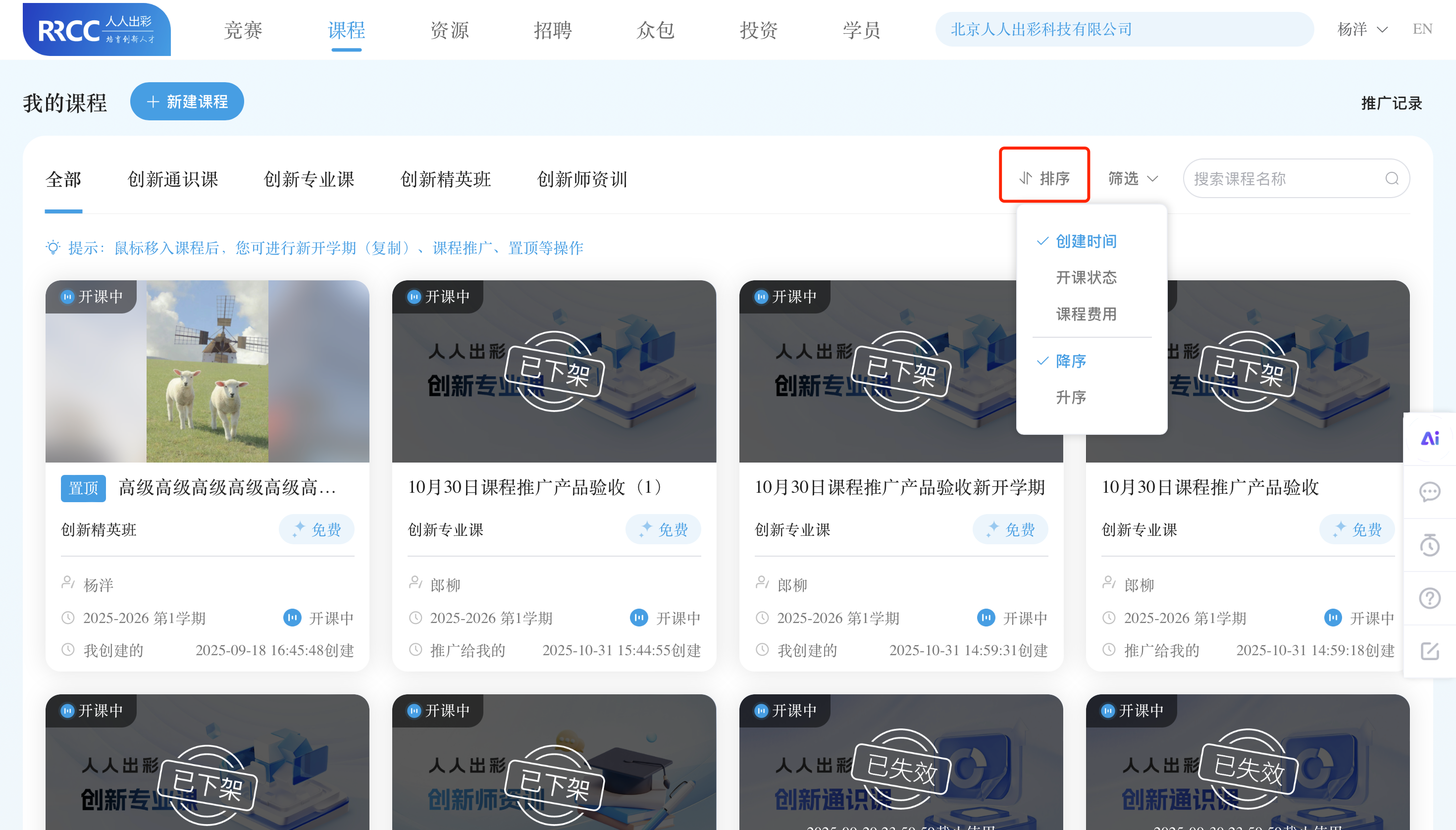
Task: Click the magnifier icon in the course search box
Action: [x=1392, y=178]
